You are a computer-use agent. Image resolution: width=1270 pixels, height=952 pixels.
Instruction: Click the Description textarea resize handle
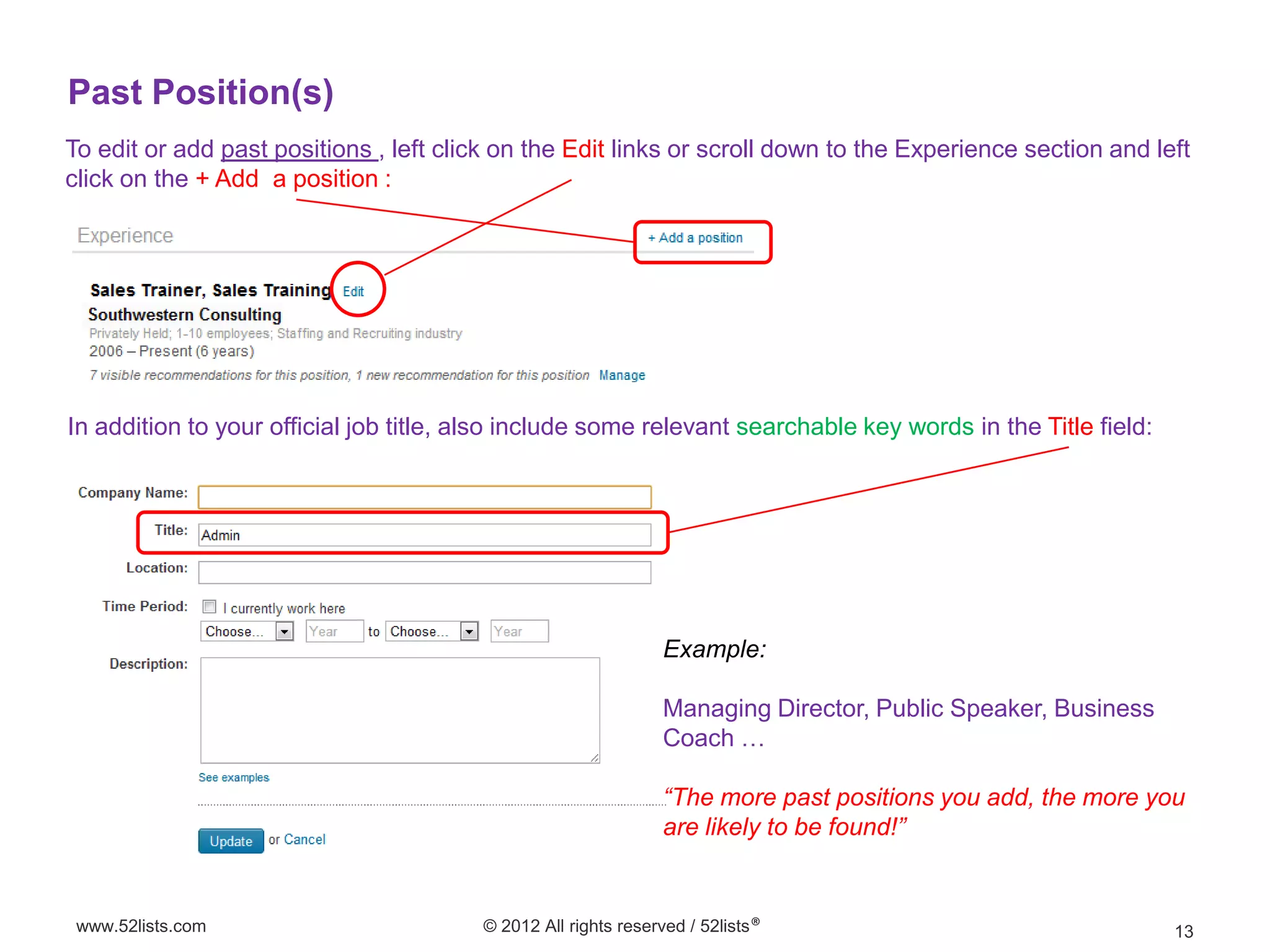click(595, 758)
